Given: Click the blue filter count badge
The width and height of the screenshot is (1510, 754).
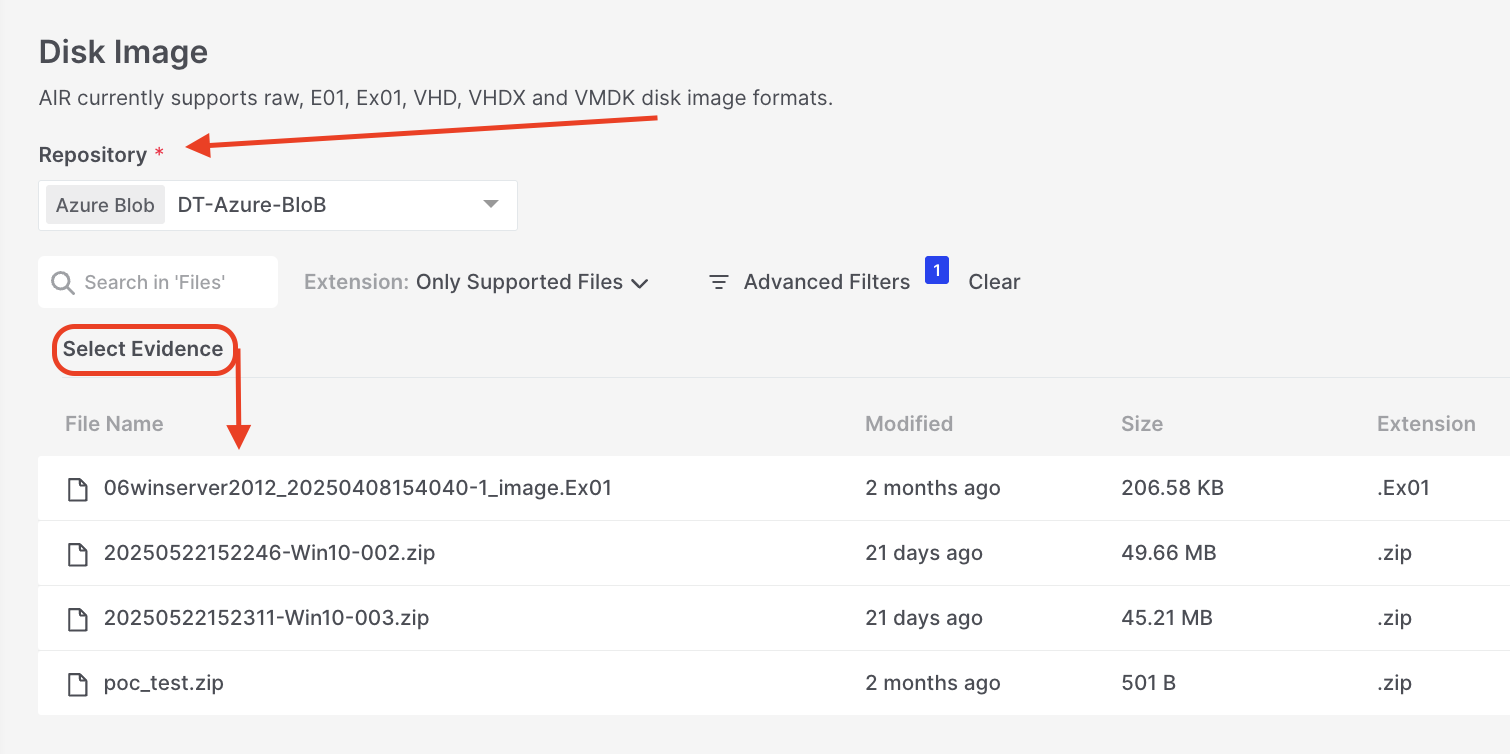Looking at the screenshot, I should coord(937,270).
